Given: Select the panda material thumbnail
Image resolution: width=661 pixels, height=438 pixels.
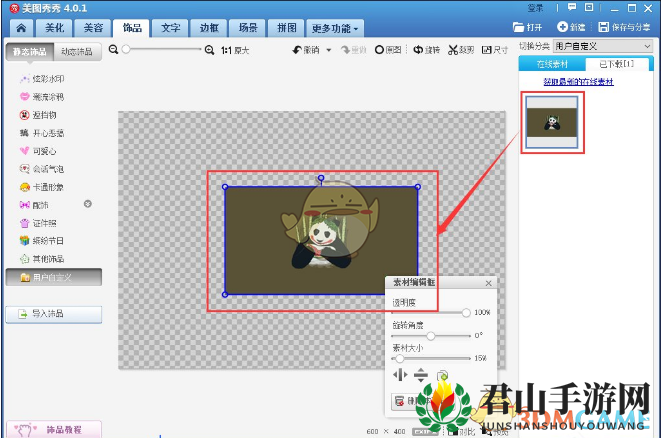Looking at the screenshot, I should tap(552, 122).
